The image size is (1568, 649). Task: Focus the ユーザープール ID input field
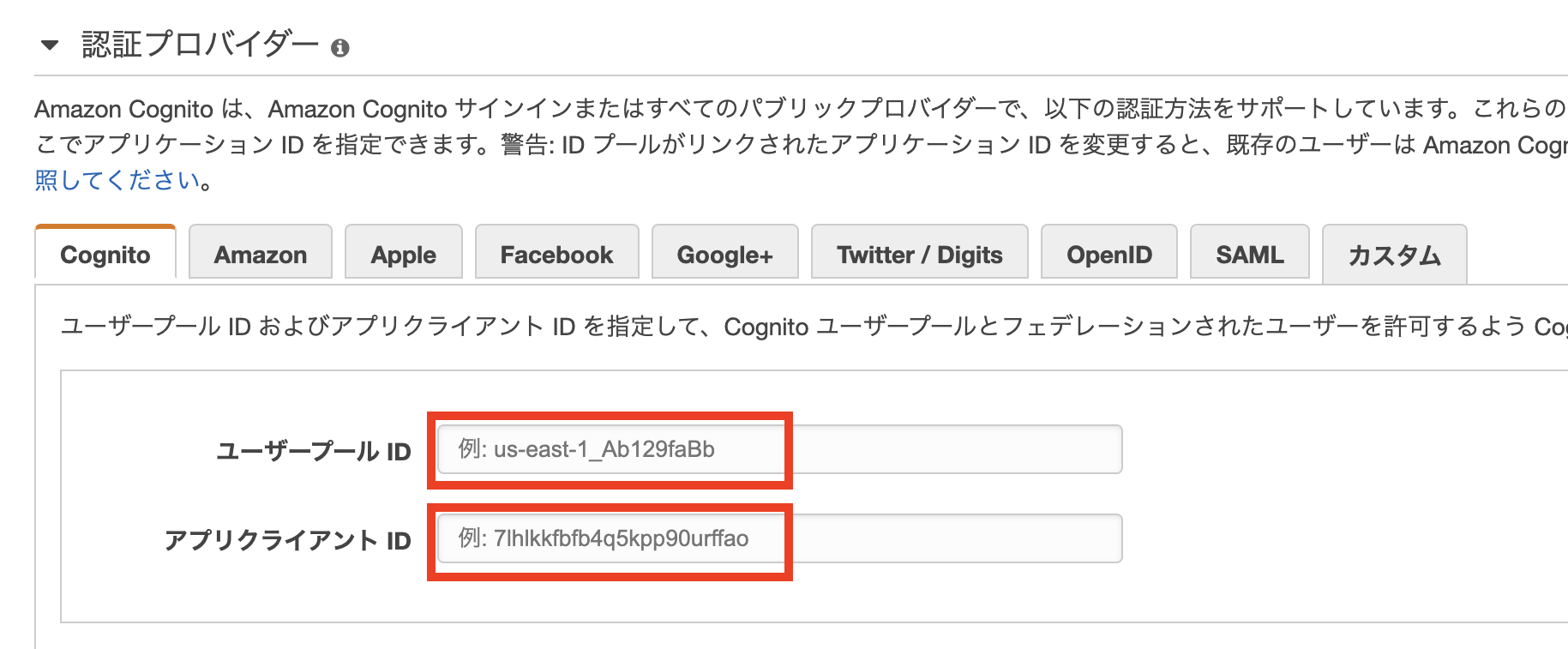point(779,449)
